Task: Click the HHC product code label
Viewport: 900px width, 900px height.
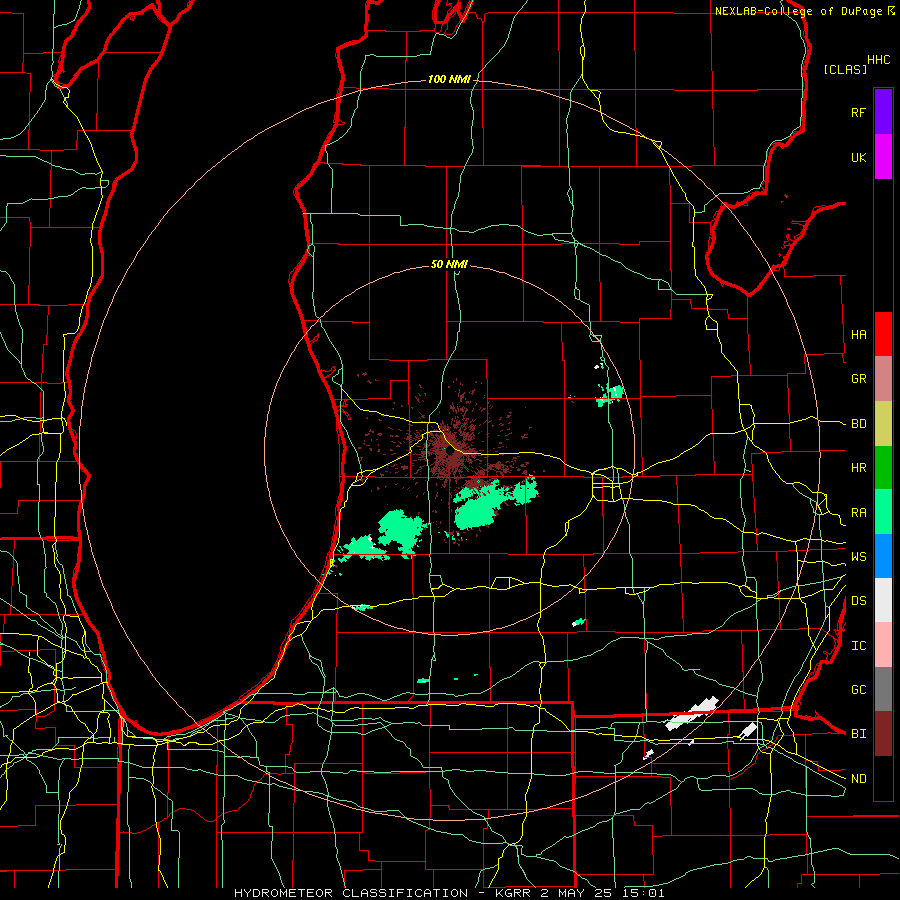Action: (878, 60)
